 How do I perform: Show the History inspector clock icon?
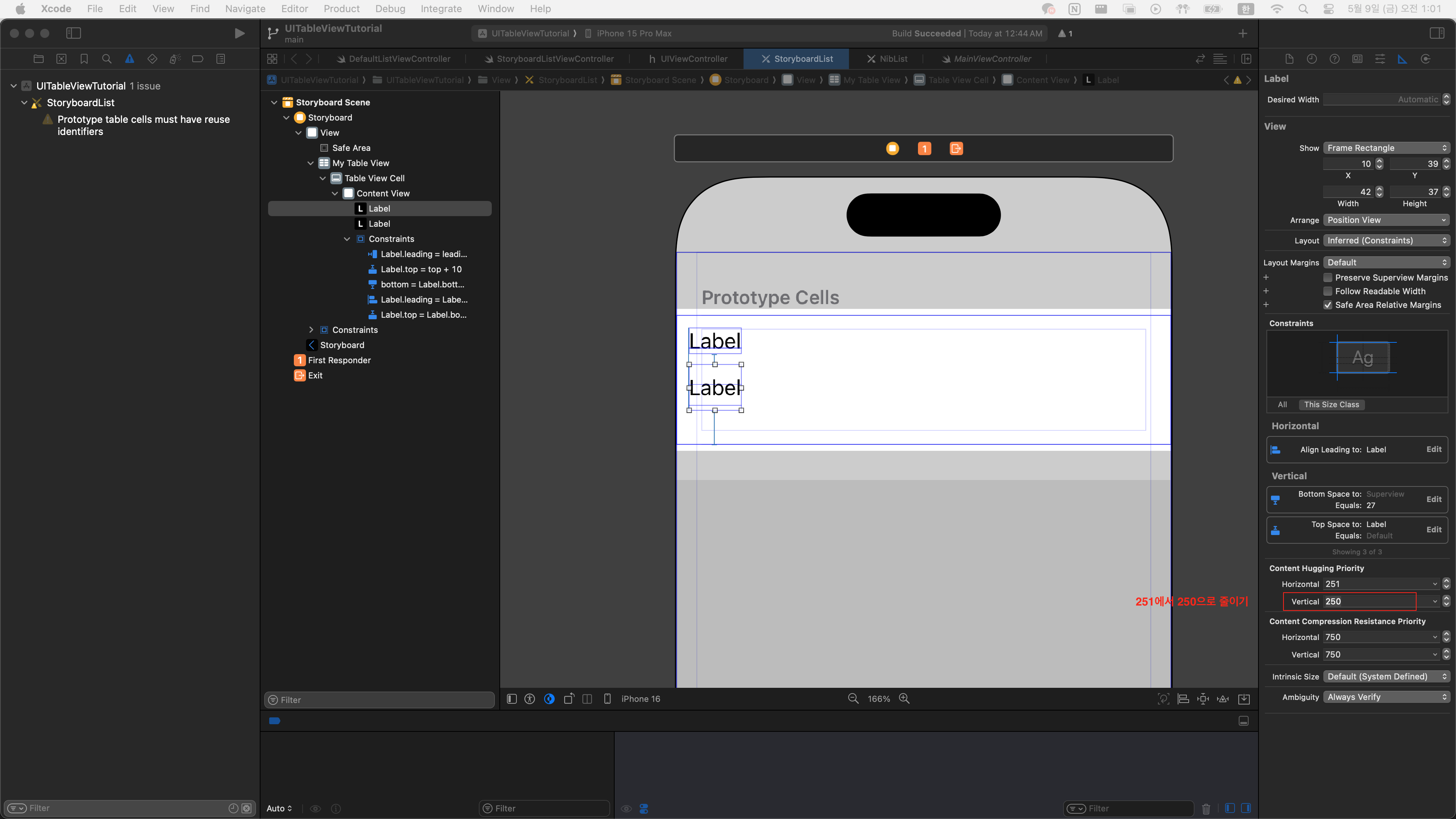(x=1312, y=59)
